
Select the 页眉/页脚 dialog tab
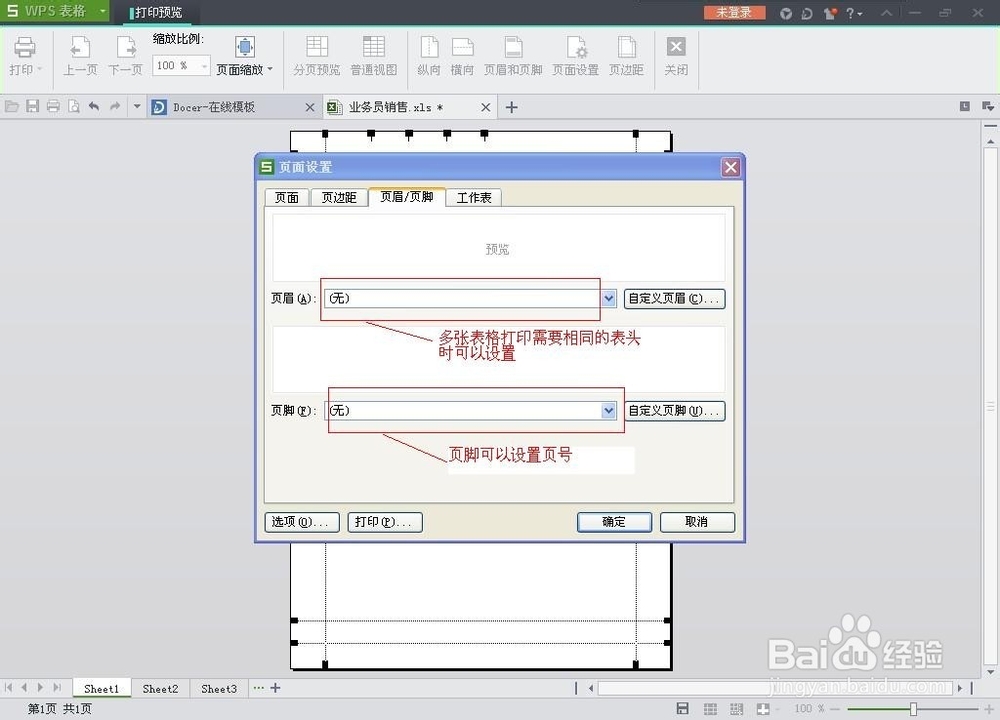[x=407, y=197]
